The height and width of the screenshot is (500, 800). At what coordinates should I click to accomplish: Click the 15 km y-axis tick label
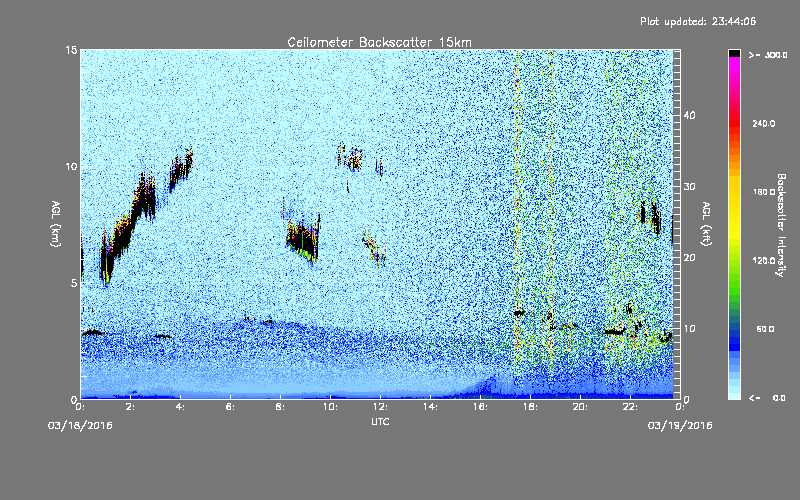[71, 50]
